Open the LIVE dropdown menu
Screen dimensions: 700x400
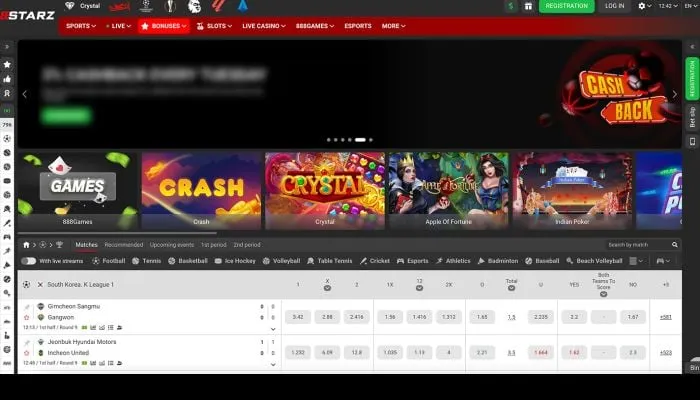[x=118, y=26]
